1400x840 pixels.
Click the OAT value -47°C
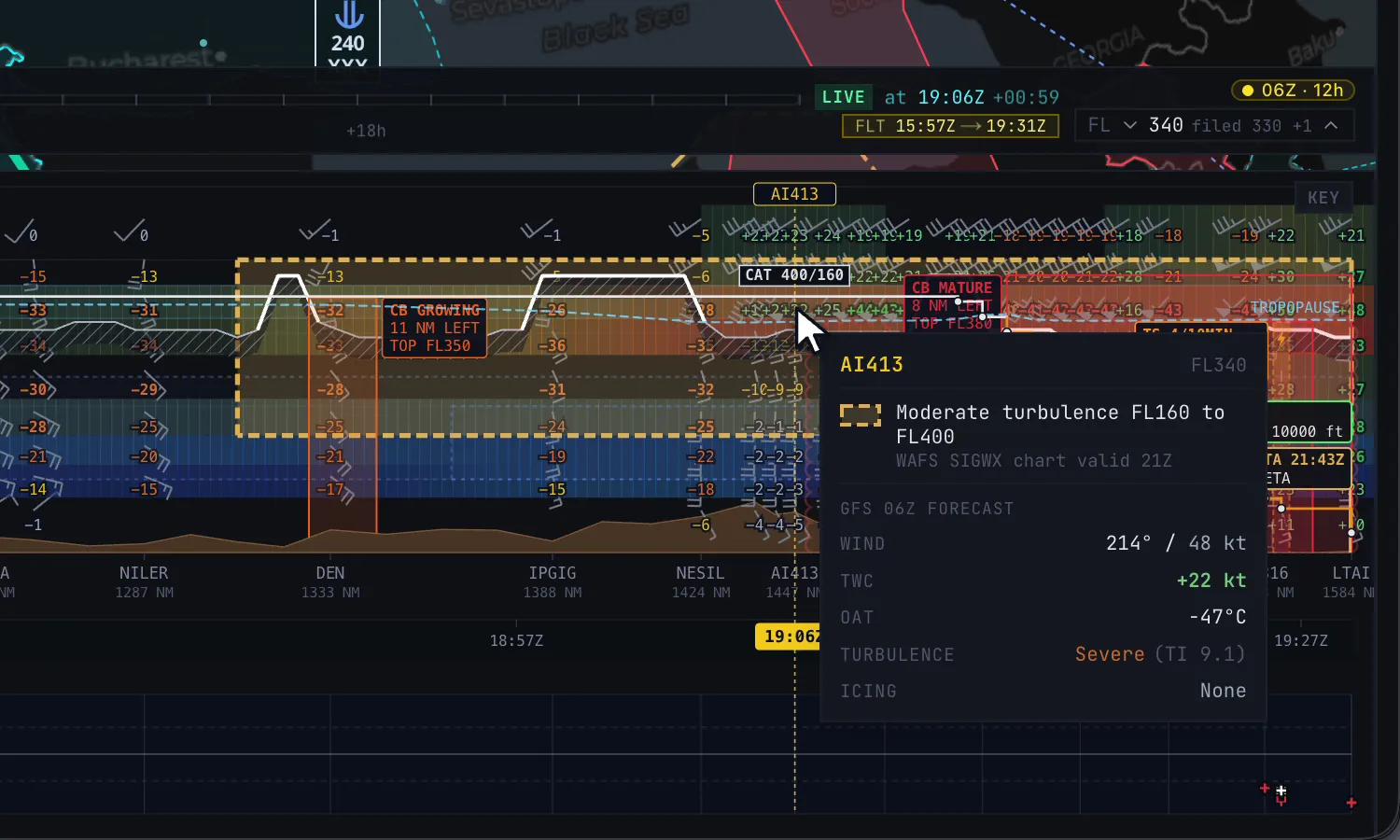coord(1217,617)
